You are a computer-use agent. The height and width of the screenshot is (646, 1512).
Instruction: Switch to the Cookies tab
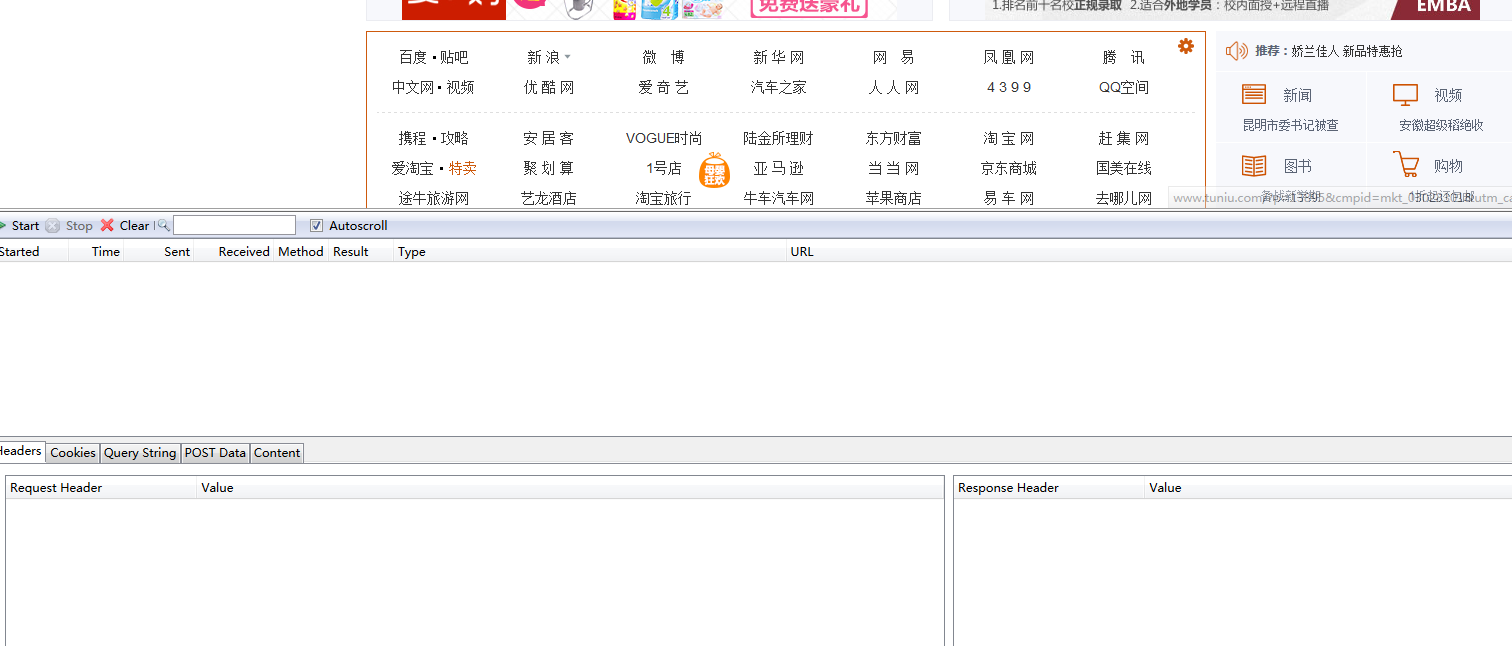point(73,453)
